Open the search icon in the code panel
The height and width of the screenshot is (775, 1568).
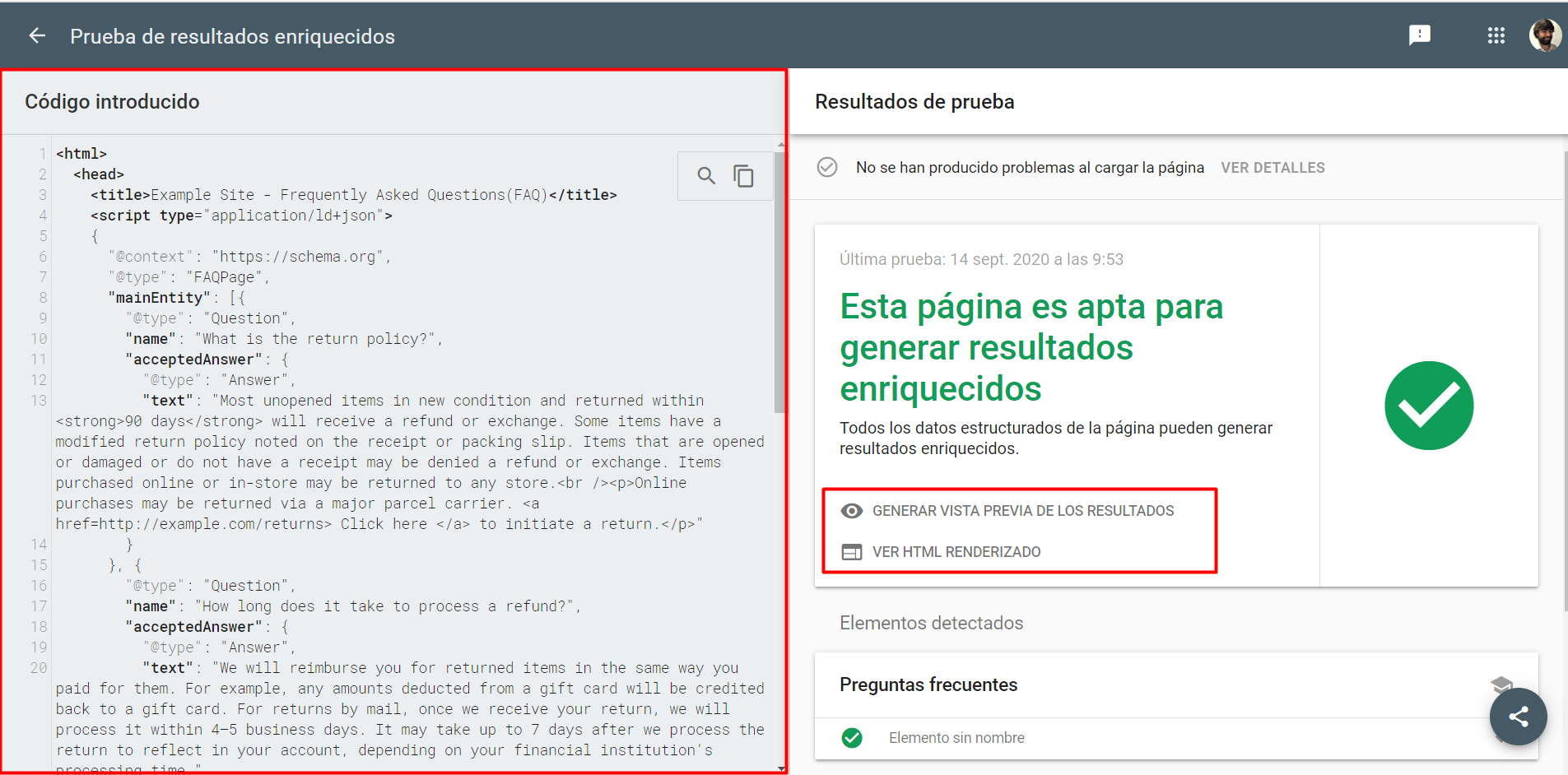[x=706, y=175]
